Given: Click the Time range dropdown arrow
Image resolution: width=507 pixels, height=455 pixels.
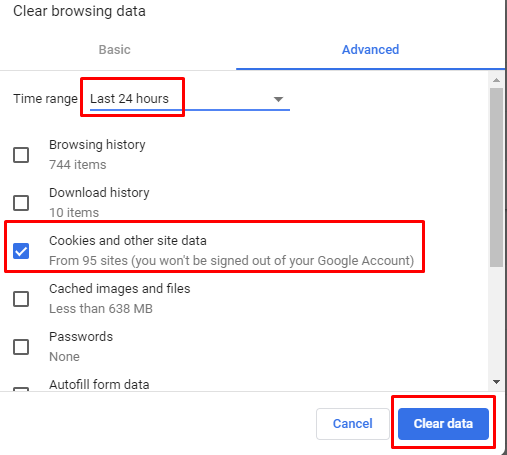Looking at the screenshot, I should tap(278, 99).
